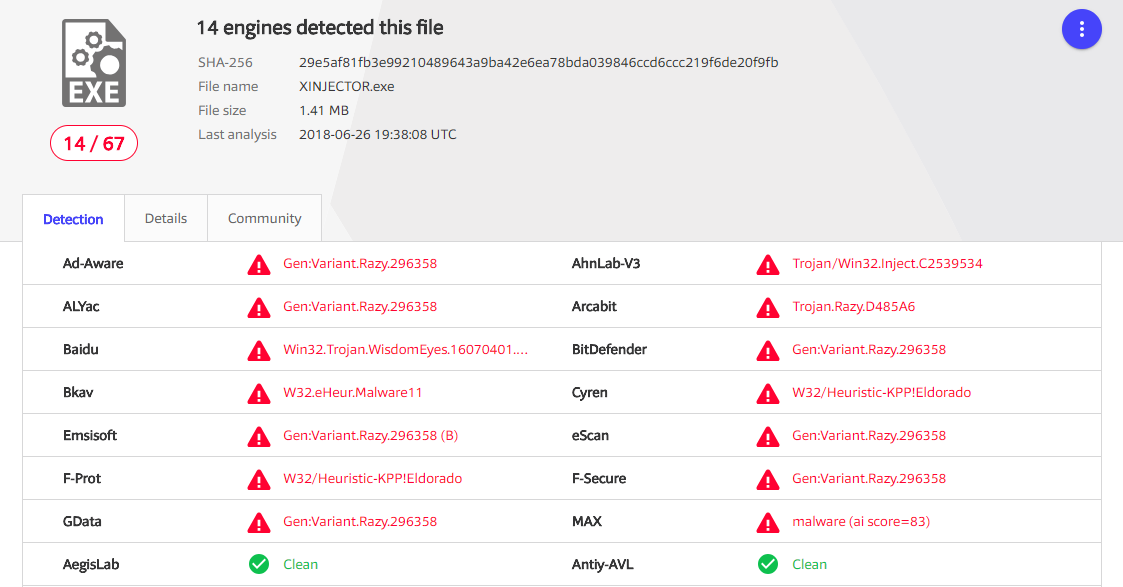Click the 14 / 67 detection ratio badge
This screenshot has height=587, width=1123.
coord(94,143)
